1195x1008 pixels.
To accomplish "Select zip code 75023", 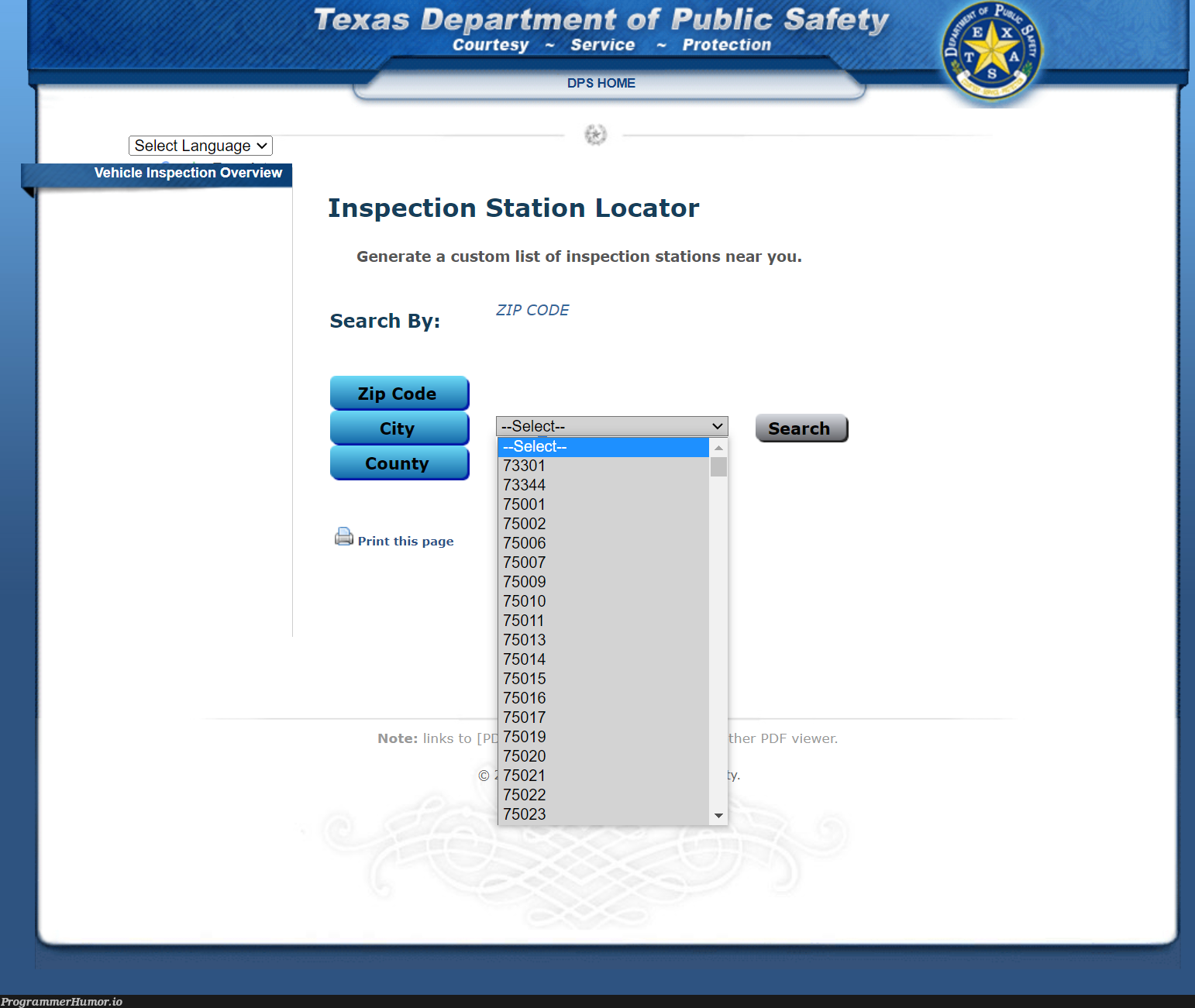I will [x=603, y=814].
